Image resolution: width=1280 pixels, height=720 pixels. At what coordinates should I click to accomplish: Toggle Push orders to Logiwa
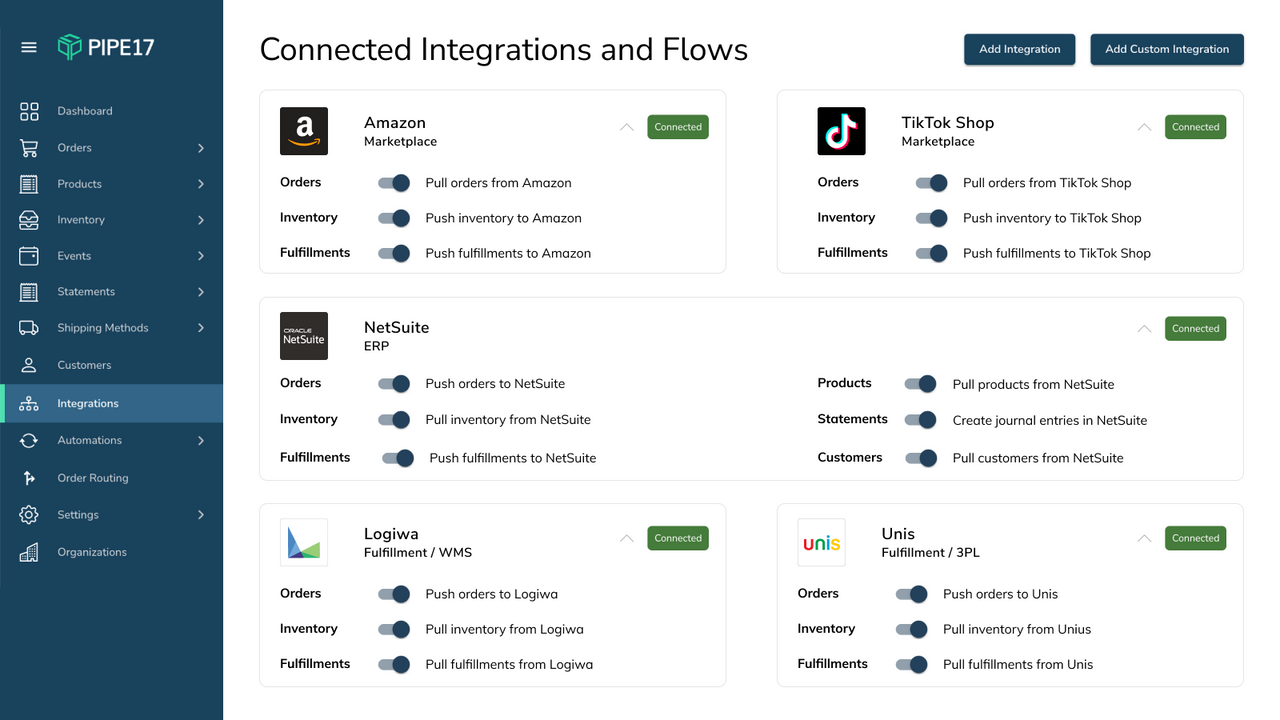[394, 594]
